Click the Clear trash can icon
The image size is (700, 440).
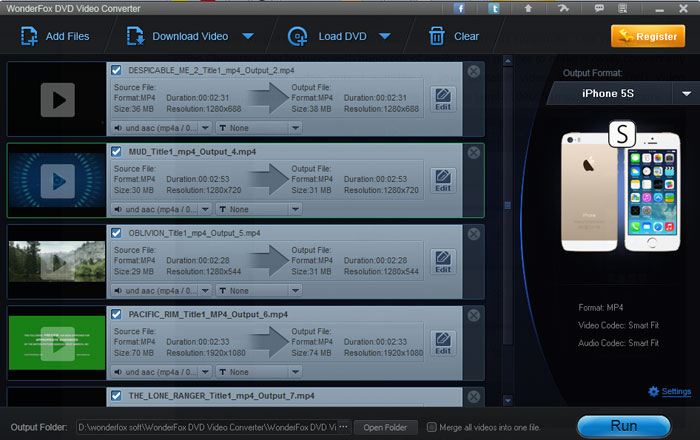pyautogui.click(x=437, y=36)
